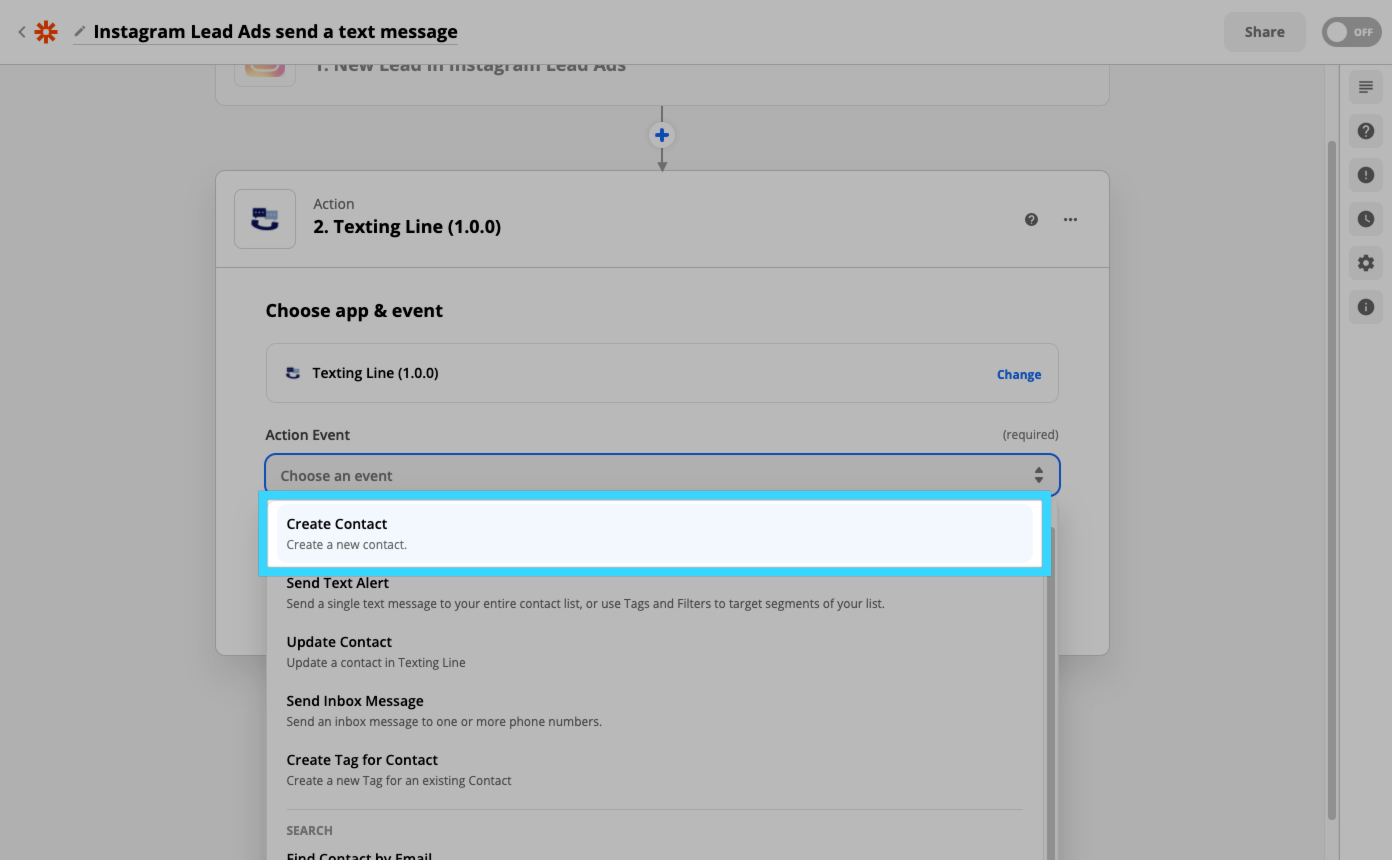Click the 'Choose app & event' heading
The height and width of the screenshot is (860, 1392).
pyautogui.click(x=354, y=311)
